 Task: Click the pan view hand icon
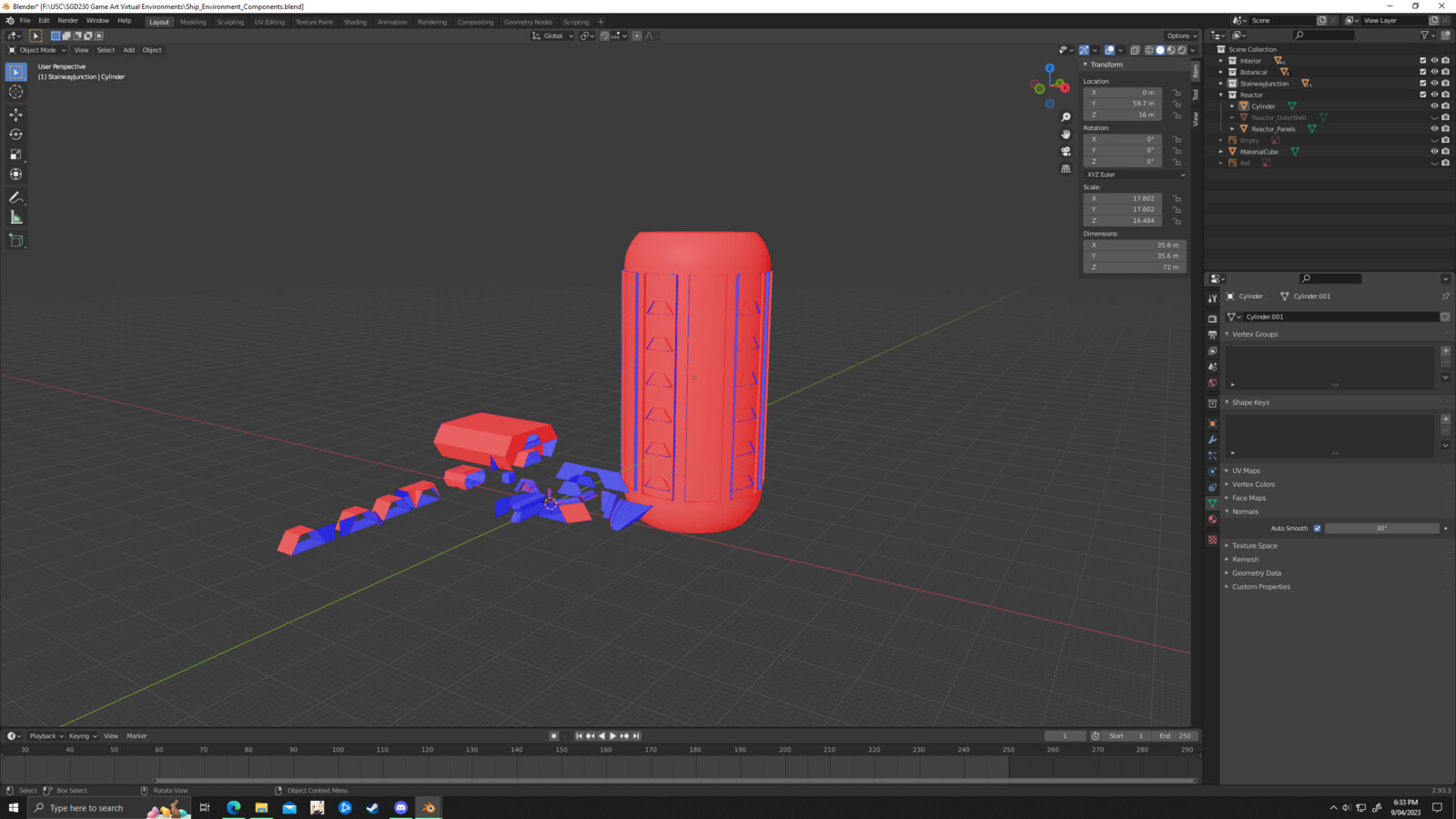(1066, 135)
